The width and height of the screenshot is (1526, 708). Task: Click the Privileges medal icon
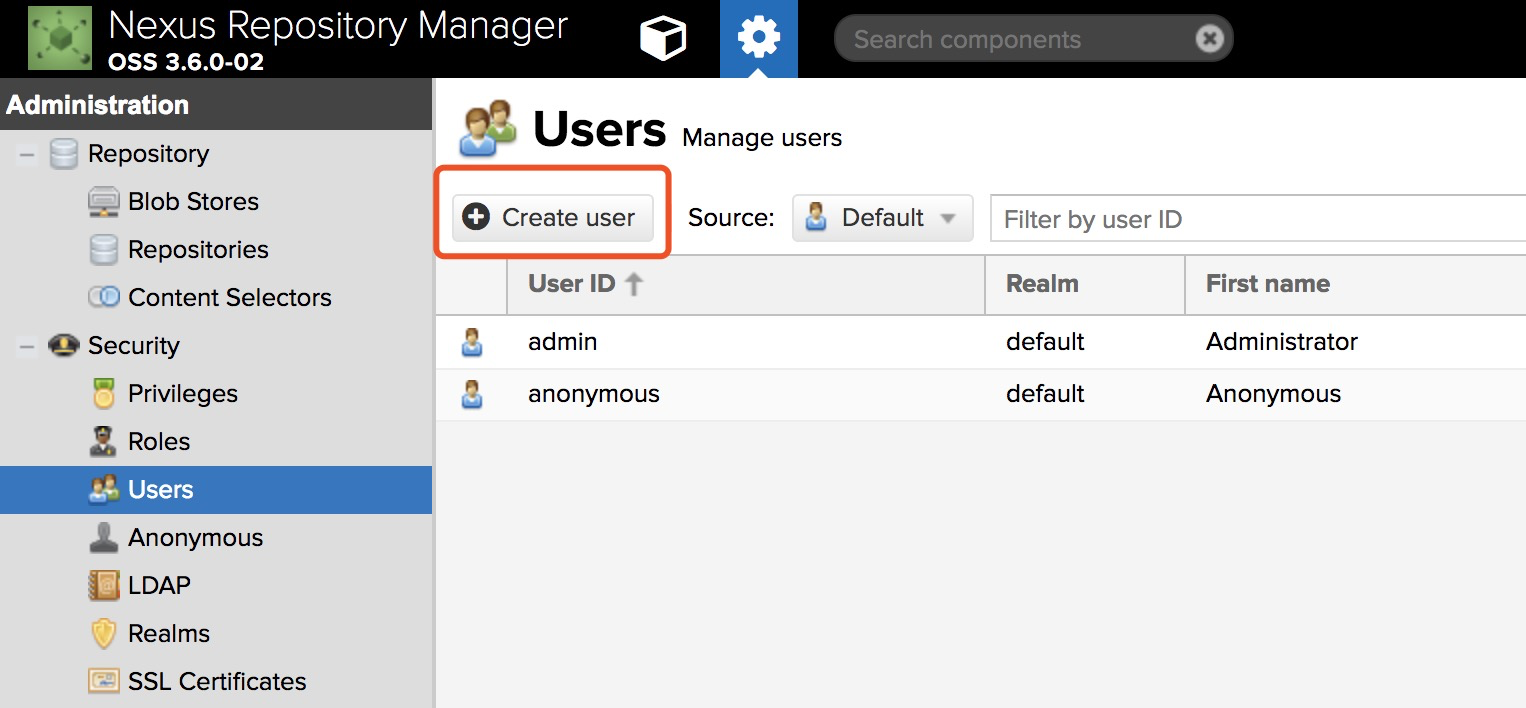[104, 394]
